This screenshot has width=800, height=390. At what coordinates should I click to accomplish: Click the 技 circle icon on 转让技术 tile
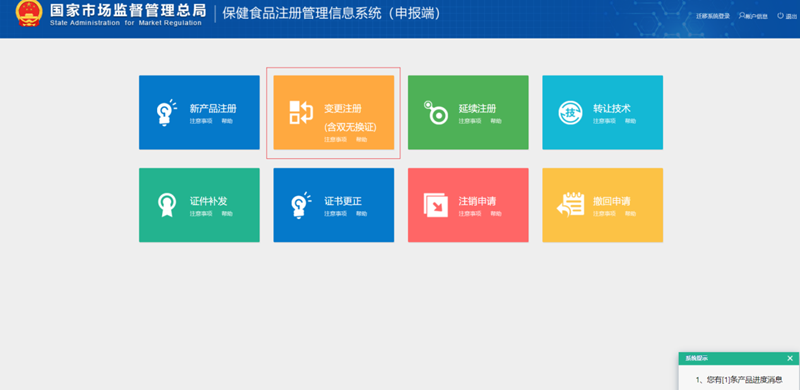pos(570,113)
